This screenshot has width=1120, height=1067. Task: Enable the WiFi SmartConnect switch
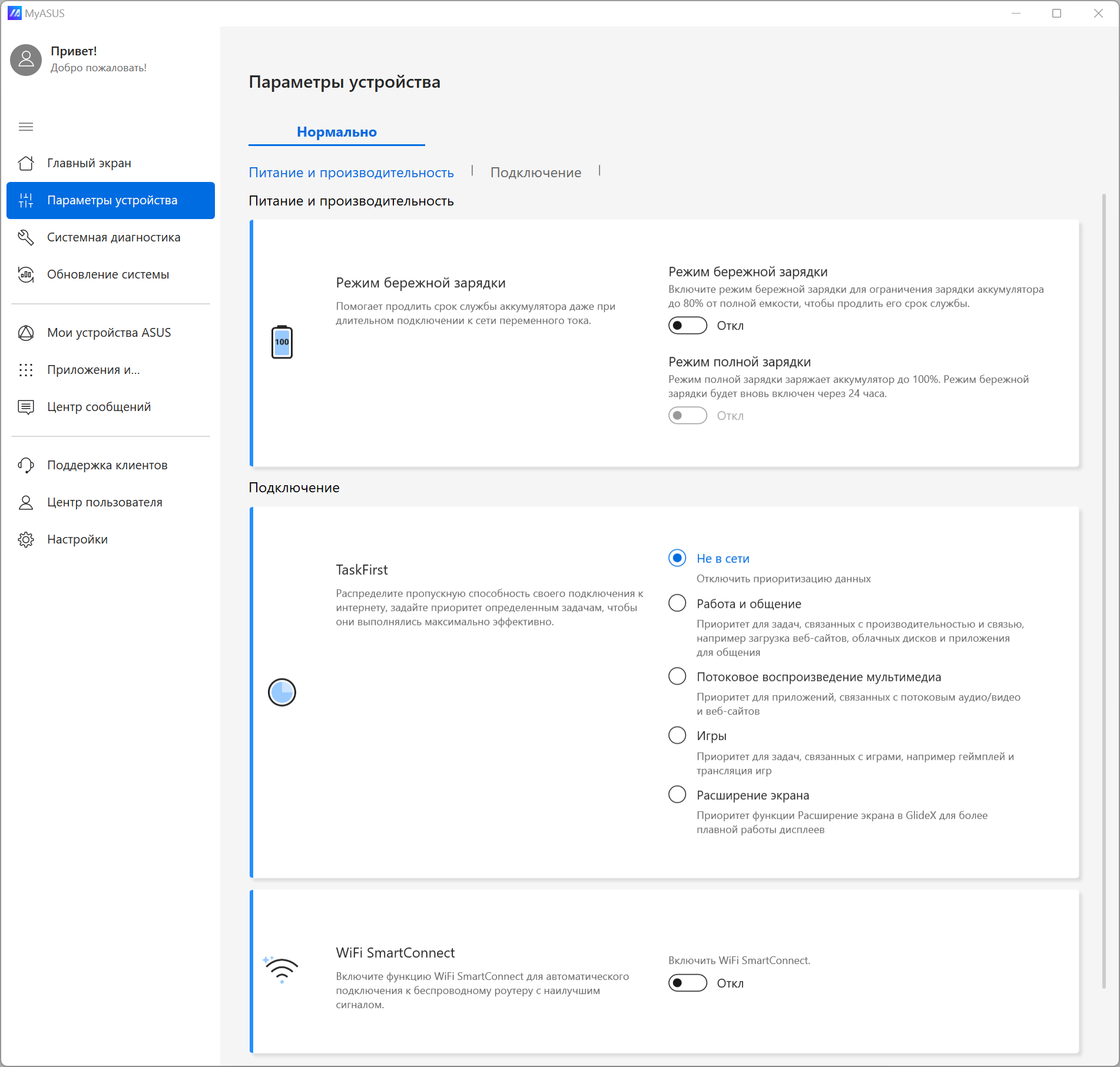pos(688,983)
